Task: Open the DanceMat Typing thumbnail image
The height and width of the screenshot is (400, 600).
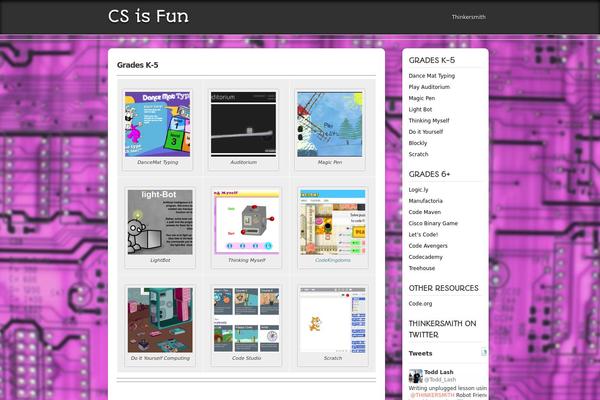Action: pos(157,124)
